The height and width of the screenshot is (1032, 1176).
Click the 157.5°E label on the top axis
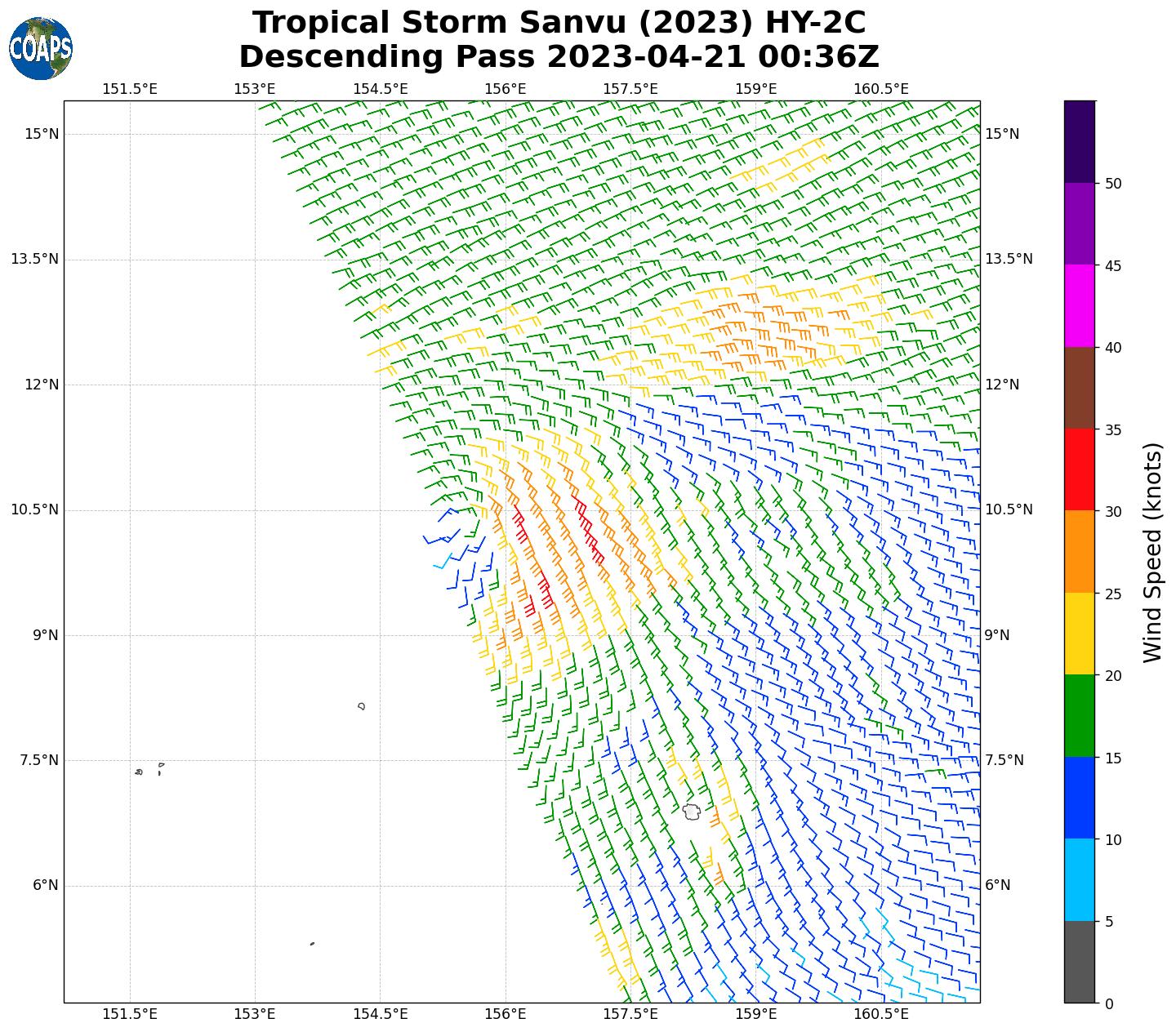(630, 88)
